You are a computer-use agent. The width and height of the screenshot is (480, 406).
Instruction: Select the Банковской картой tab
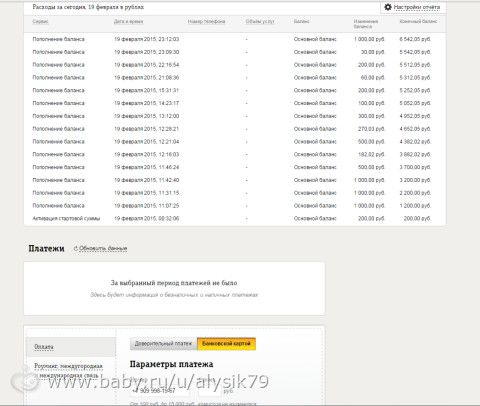pos(226,344)
